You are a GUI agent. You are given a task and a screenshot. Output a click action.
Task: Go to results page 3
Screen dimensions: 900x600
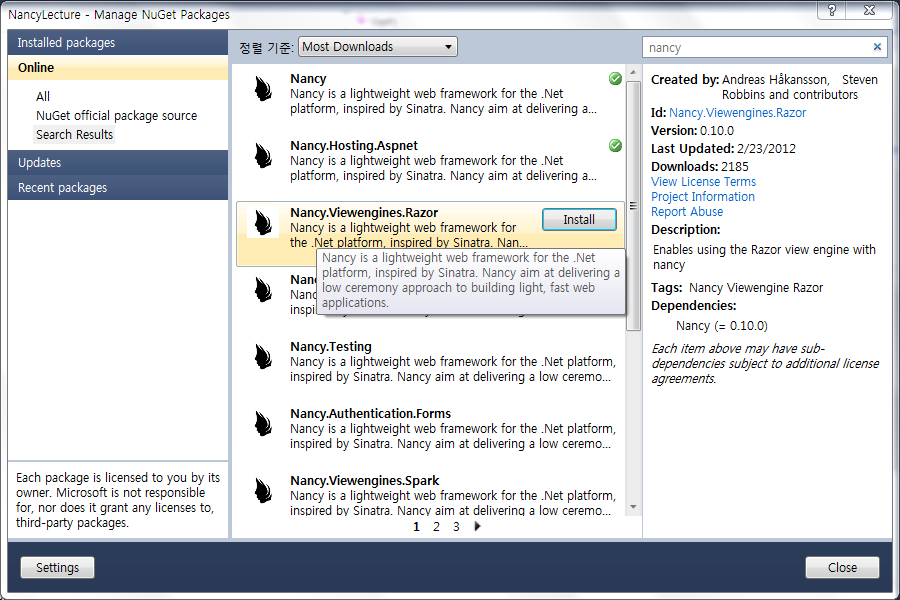tap(456, 527)
